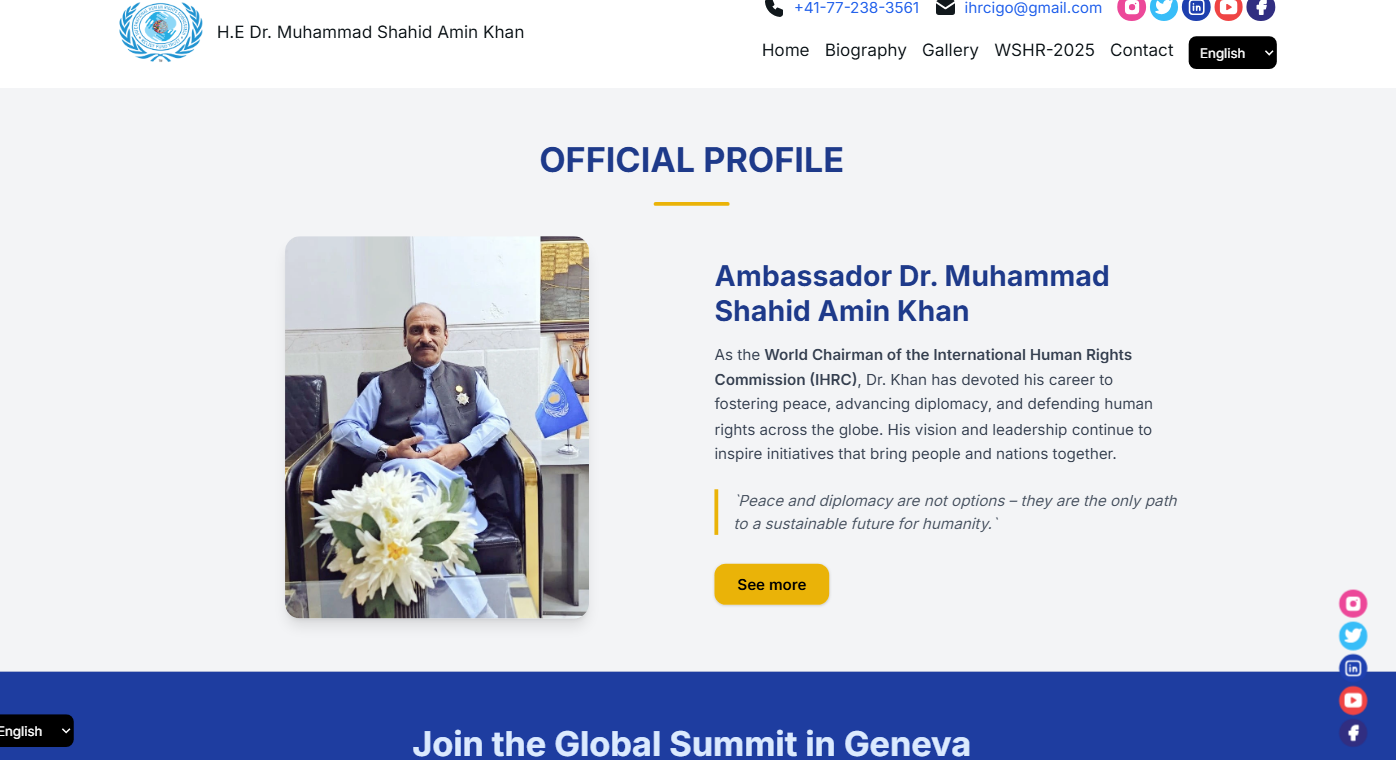The width and height of the screenshot is (1396, 760).
Task: Click the floating LinkedIn icon on the right edge
Action: (x=1353, y=668)
